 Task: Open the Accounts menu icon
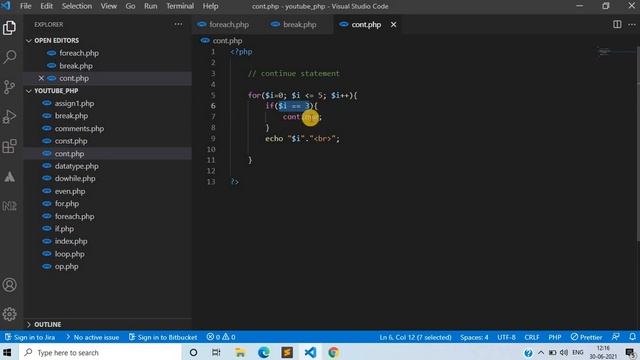(9, 284)
